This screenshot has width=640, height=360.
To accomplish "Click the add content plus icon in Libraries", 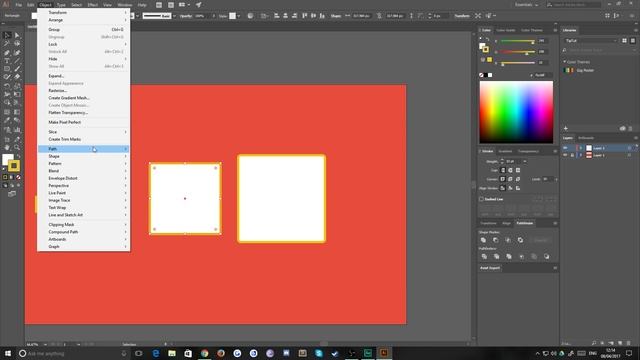I will click(566, 128).
